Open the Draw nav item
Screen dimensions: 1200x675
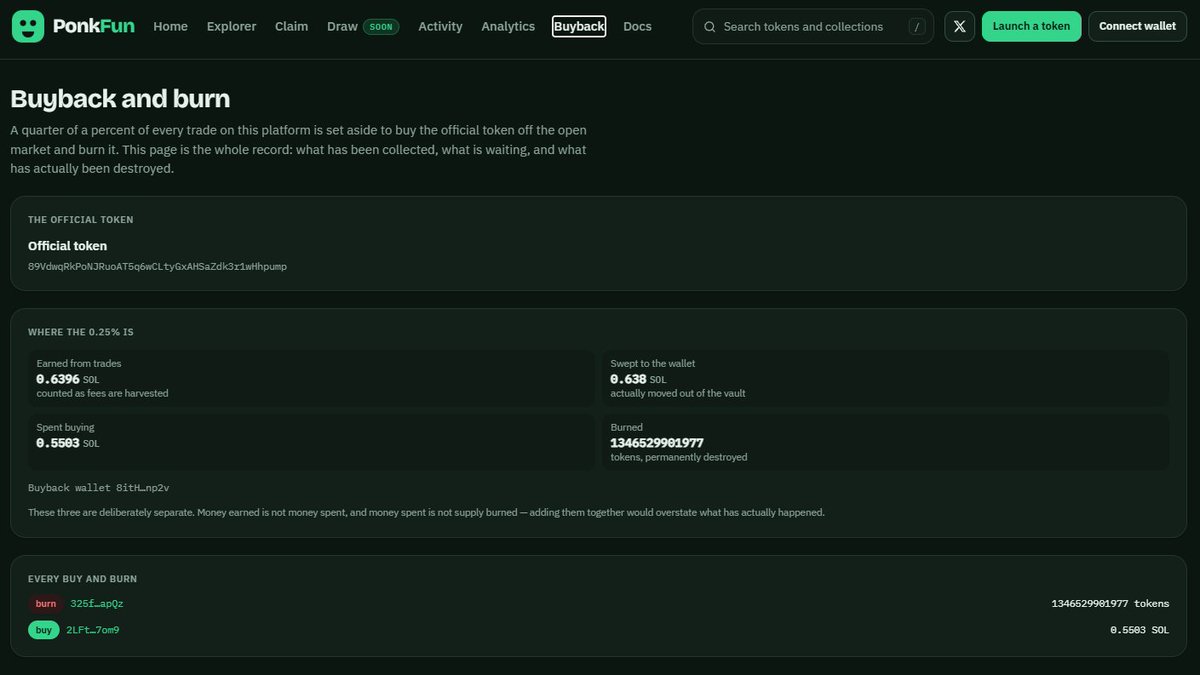click(342, 27)
